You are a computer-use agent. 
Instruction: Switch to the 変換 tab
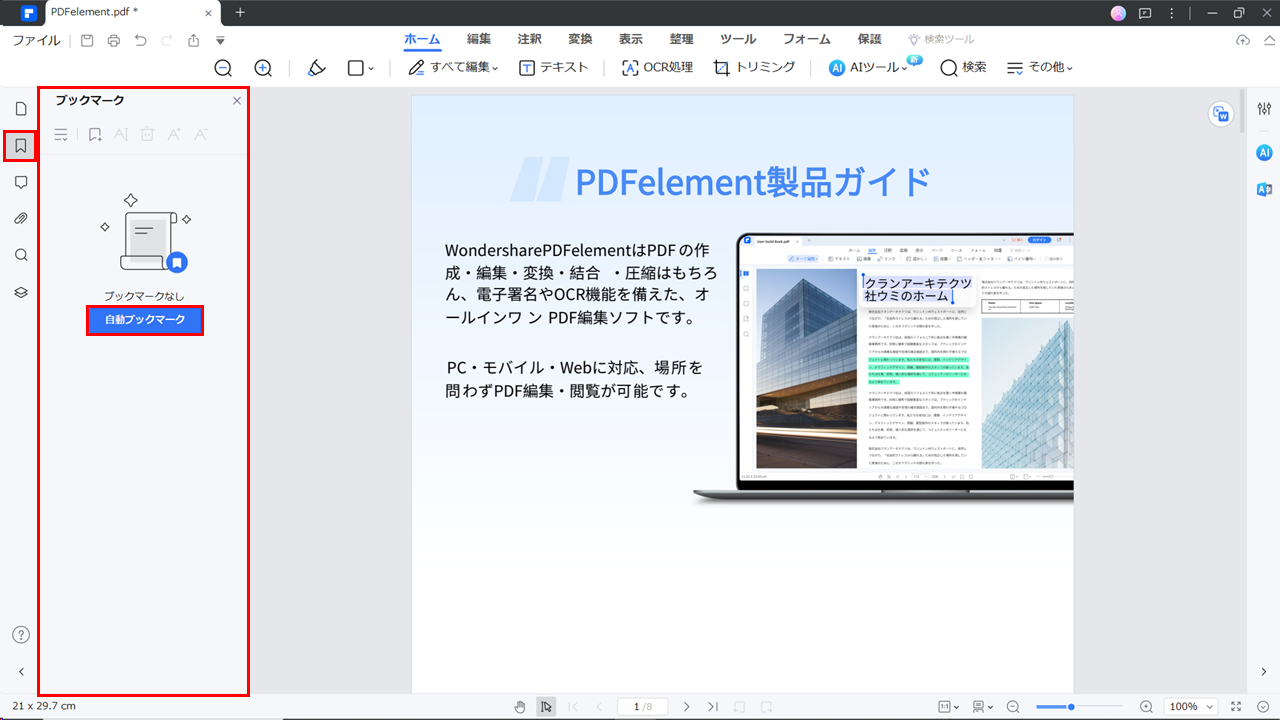tap(580, 39)
